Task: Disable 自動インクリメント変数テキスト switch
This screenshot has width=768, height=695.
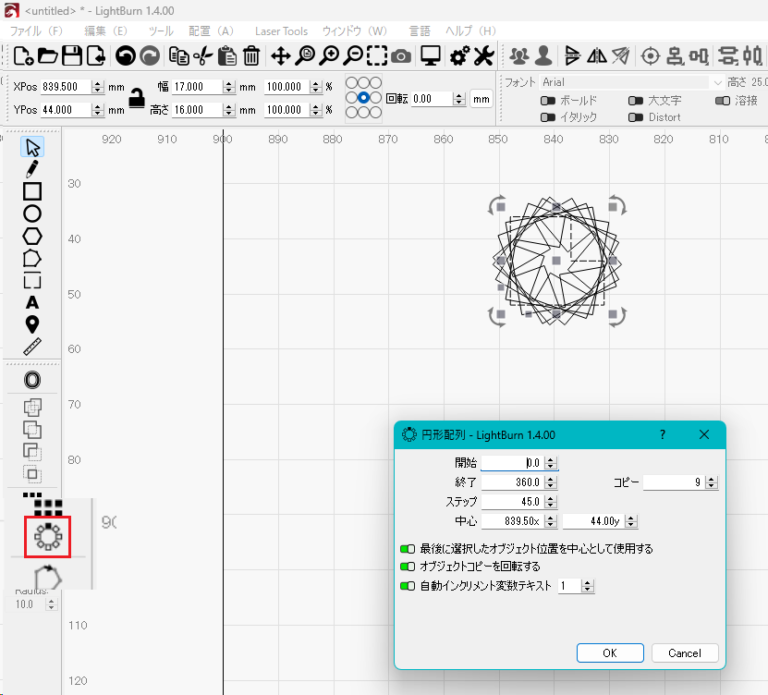Action: point(407,586)
